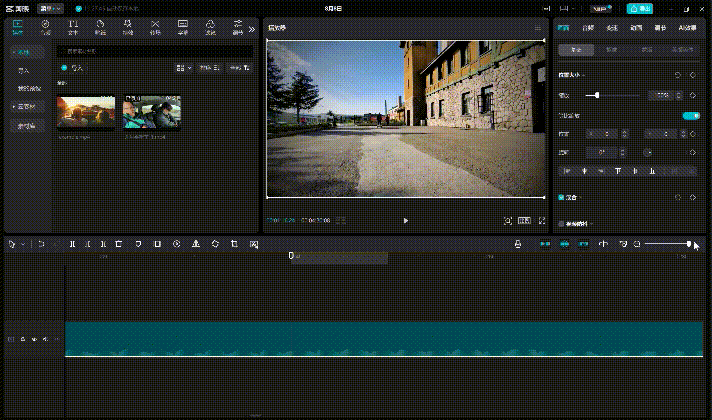Mute the main video track

point(43,340)
